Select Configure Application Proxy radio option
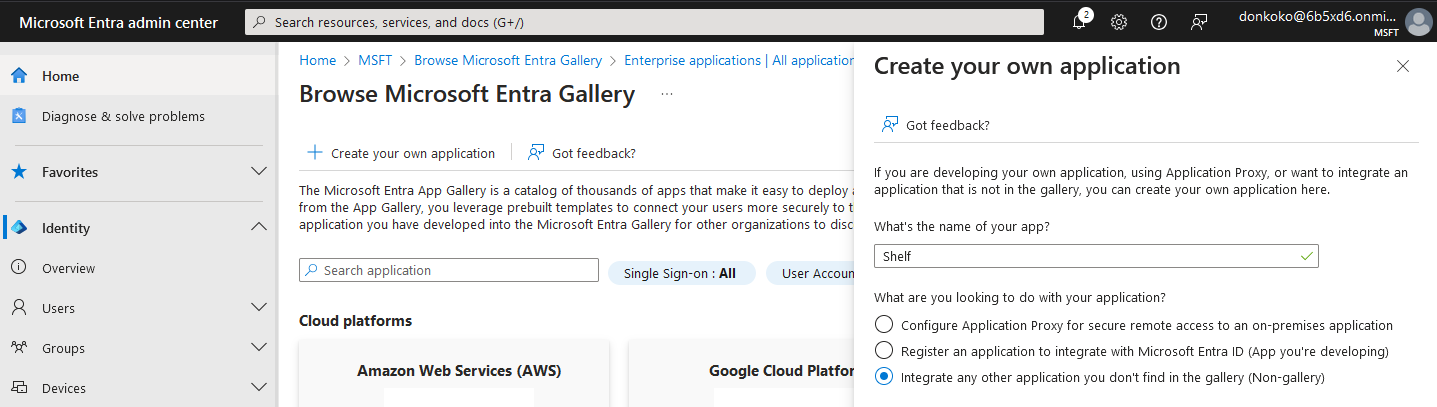 pyautogui.click(x=884, y=325)
